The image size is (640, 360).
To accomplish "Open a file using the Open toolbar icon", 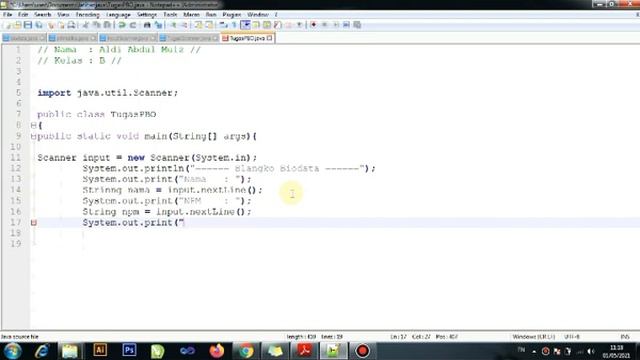I will pos(18,25).
